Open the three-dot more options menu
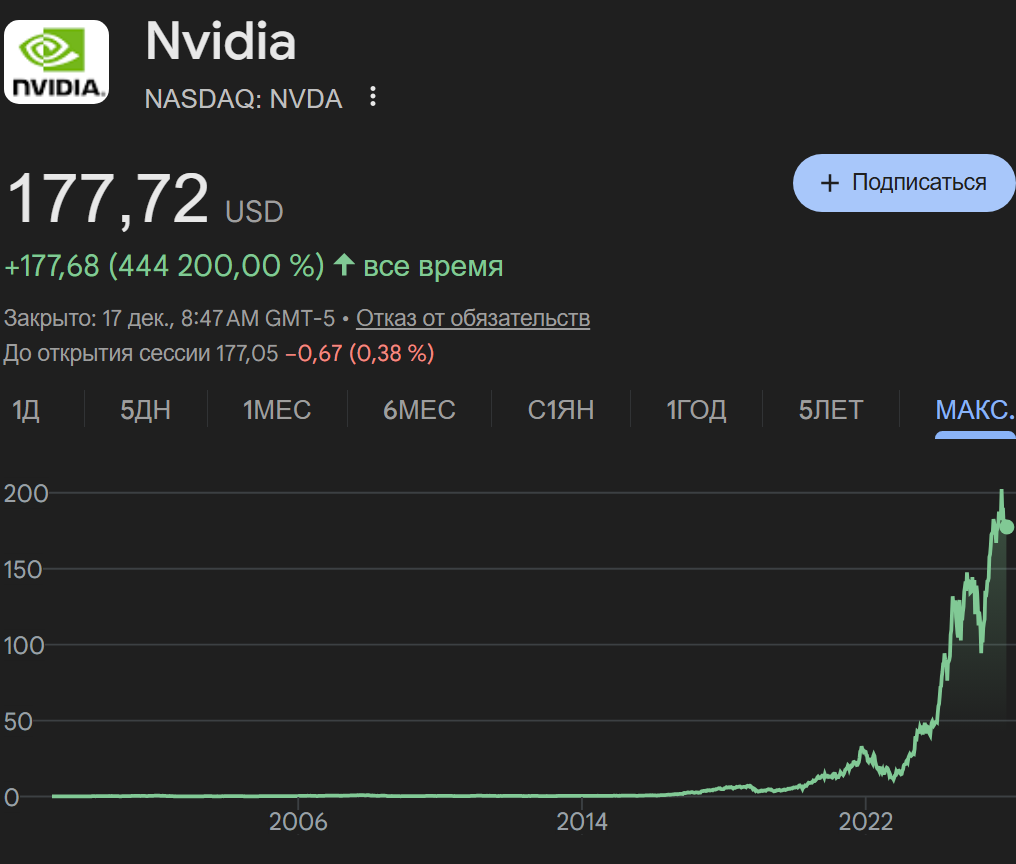Viewport: 1016px width, 864px height. 373,97
